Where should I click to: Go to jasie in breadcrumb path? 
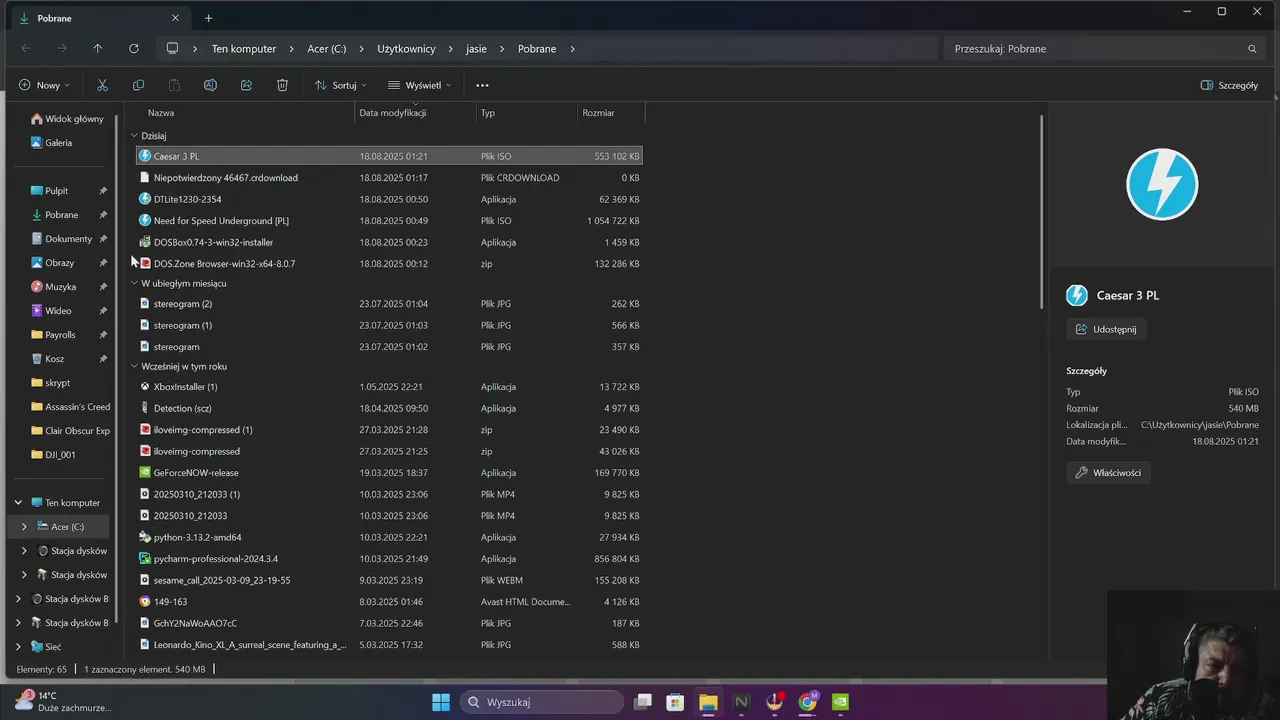pos(476,48)
